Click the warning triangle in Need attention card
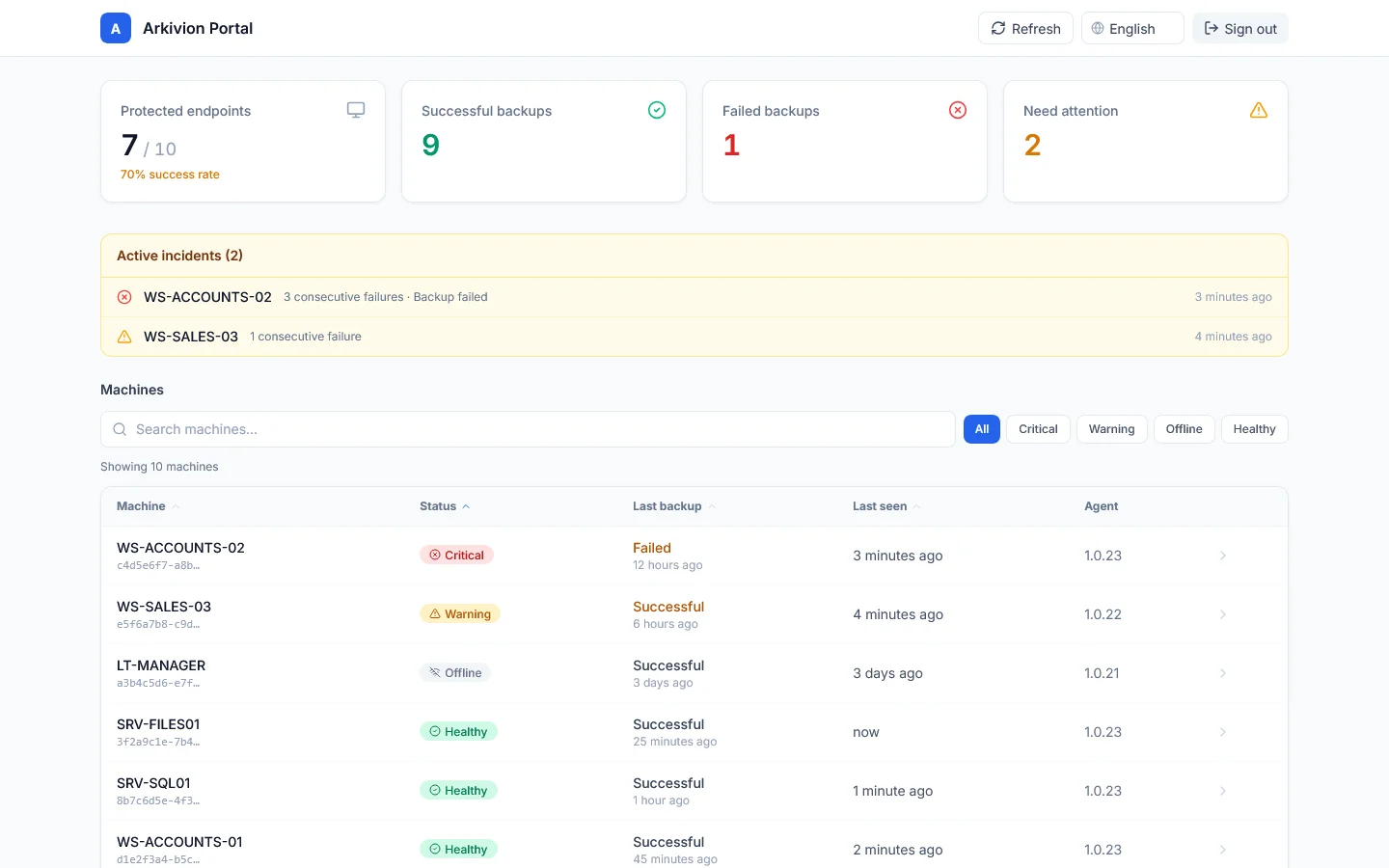The height and width of the screenshot is (868, 1389). pos(1259,110)
